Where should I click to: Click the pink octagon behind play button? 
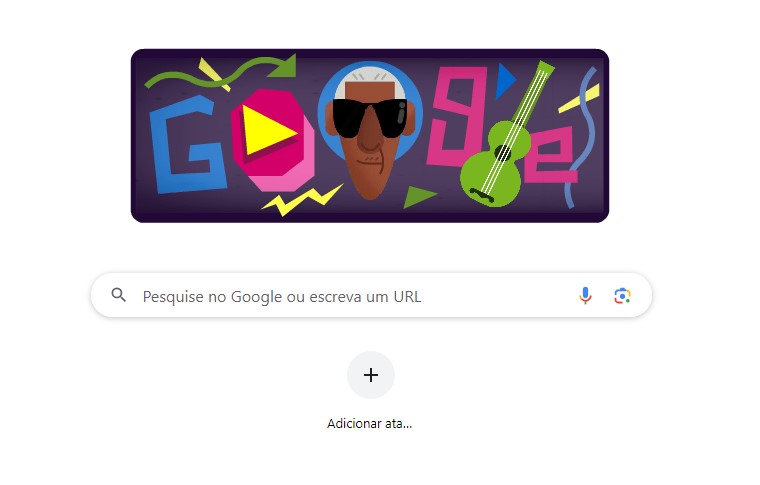click(271, 140)
